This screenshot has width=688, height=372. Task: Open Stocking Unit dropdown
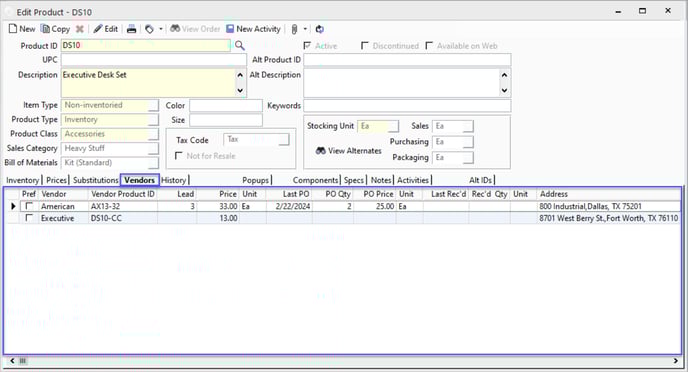point(394,126)
